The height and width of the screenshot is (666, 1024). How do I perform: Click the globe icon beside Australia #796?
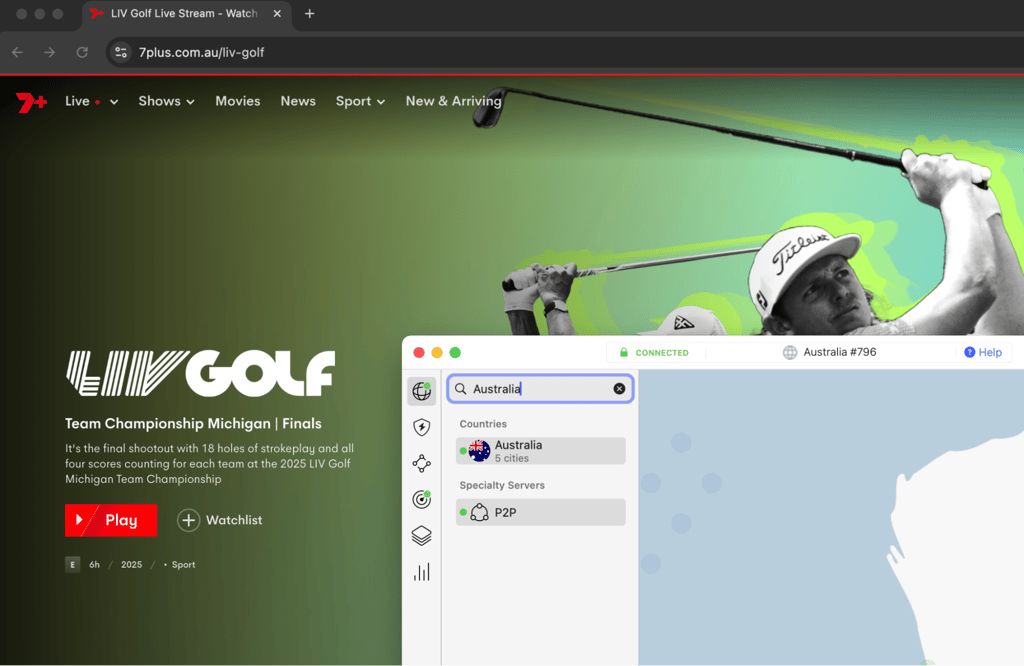coord(790,353)
